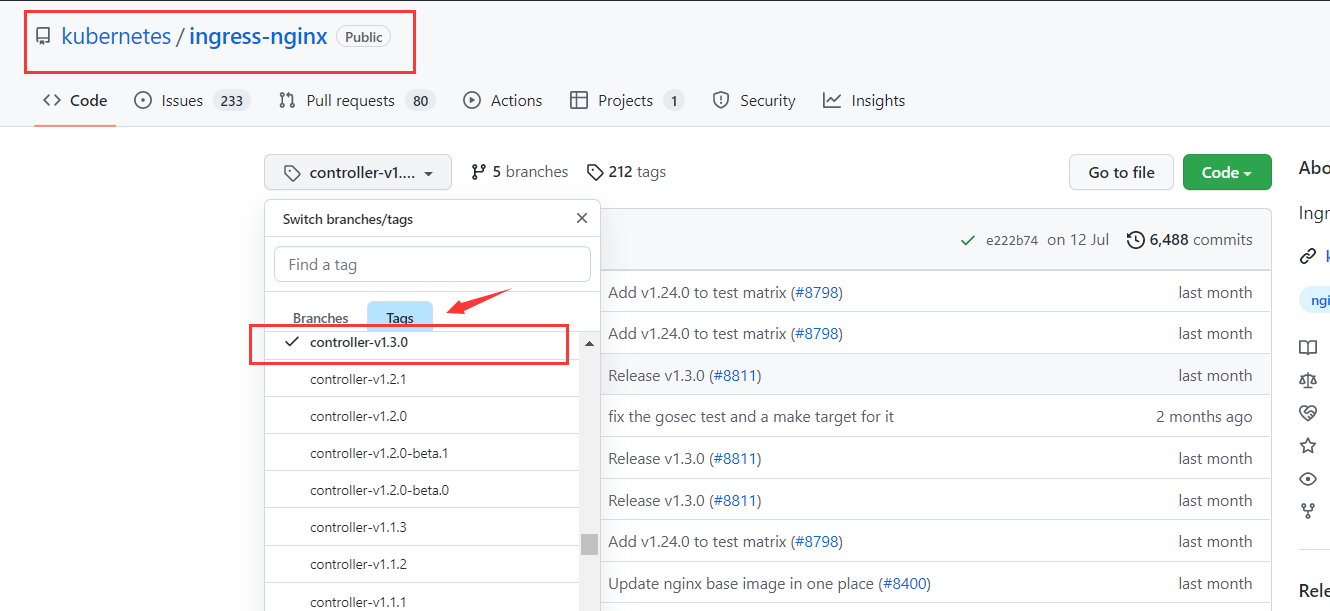Click the Pull requests count badge 80
This screenshot has height=611, width=1330.
coord(421,101)
